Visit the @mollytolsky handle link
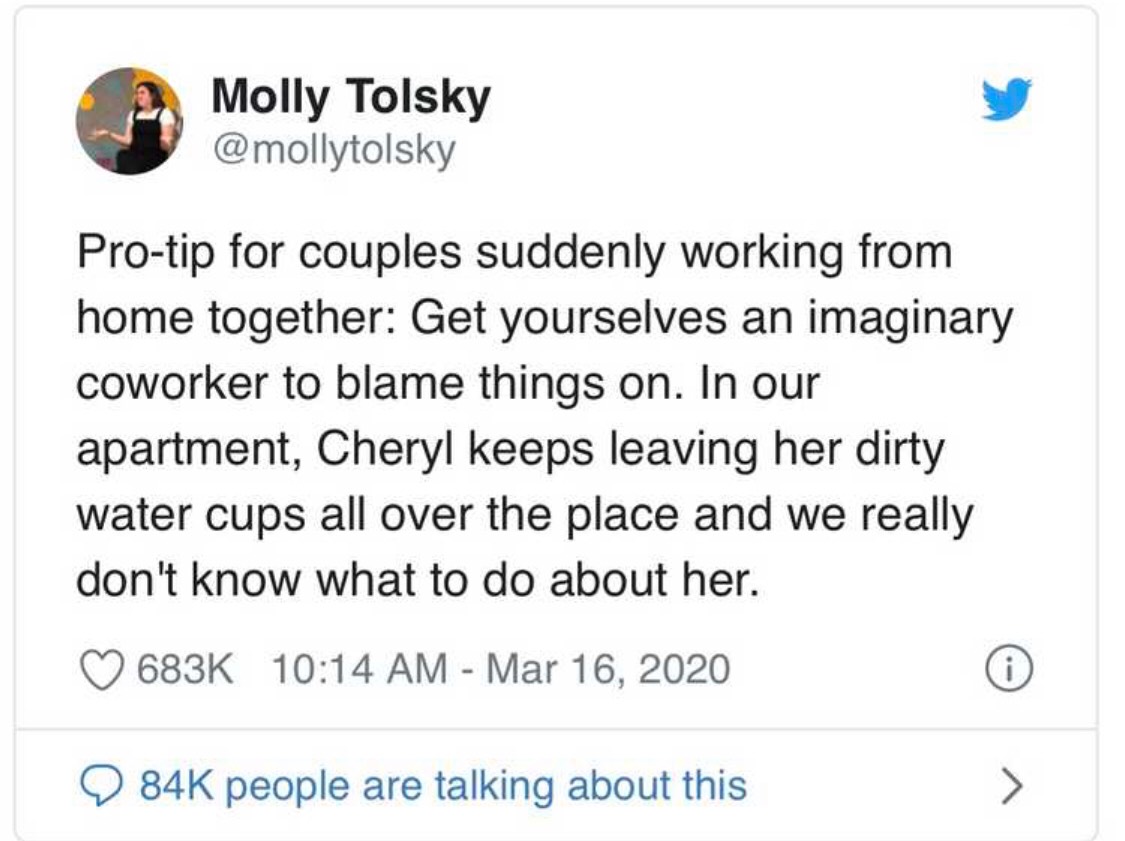This screenshot has height=841, width=1125. pos(334,151)
